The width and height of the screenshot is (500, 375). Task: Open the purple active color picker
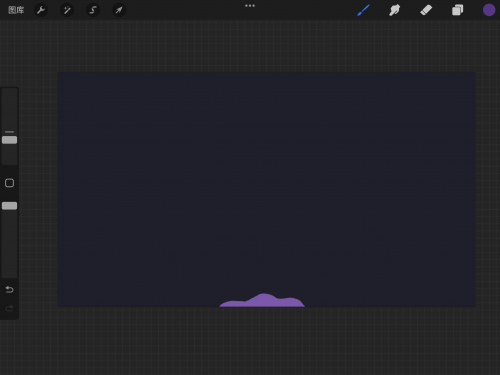pos(489,10)
